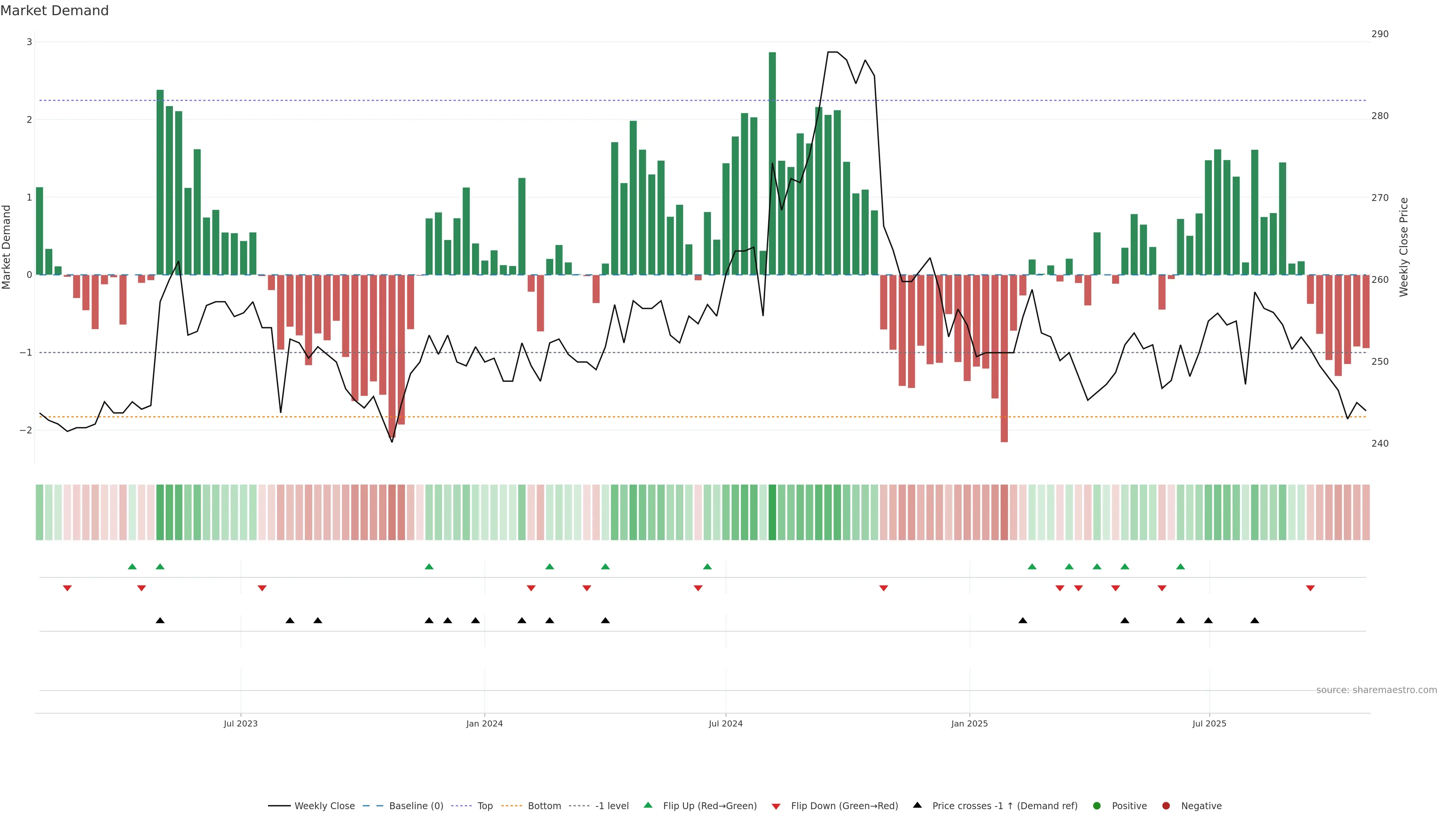Click the black Price crosses -1 triangle legend icon
This screenshot has width=1456, height=819.
(x=917, y=805)
